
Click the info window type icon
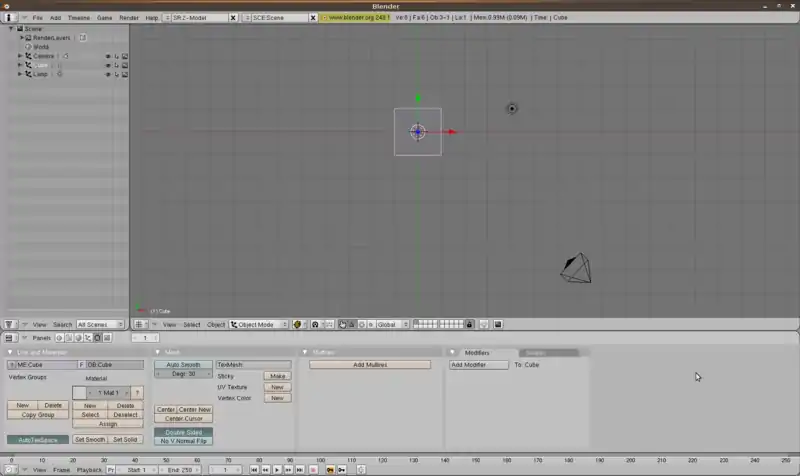(x=9, y=18)
